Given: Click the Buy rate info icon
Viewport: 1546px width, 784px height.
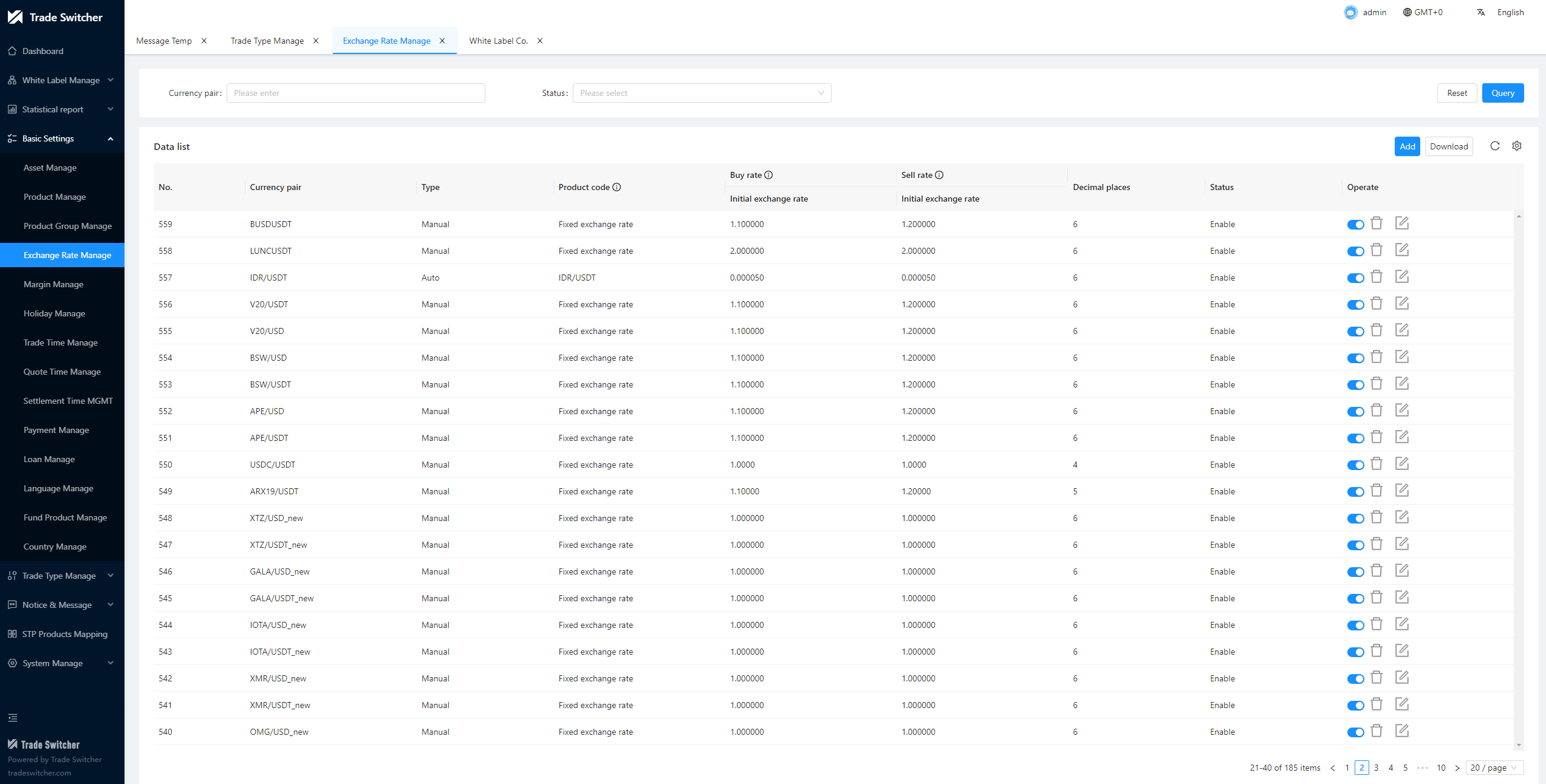Looking at the screenshot, I should tap(768, 175).
